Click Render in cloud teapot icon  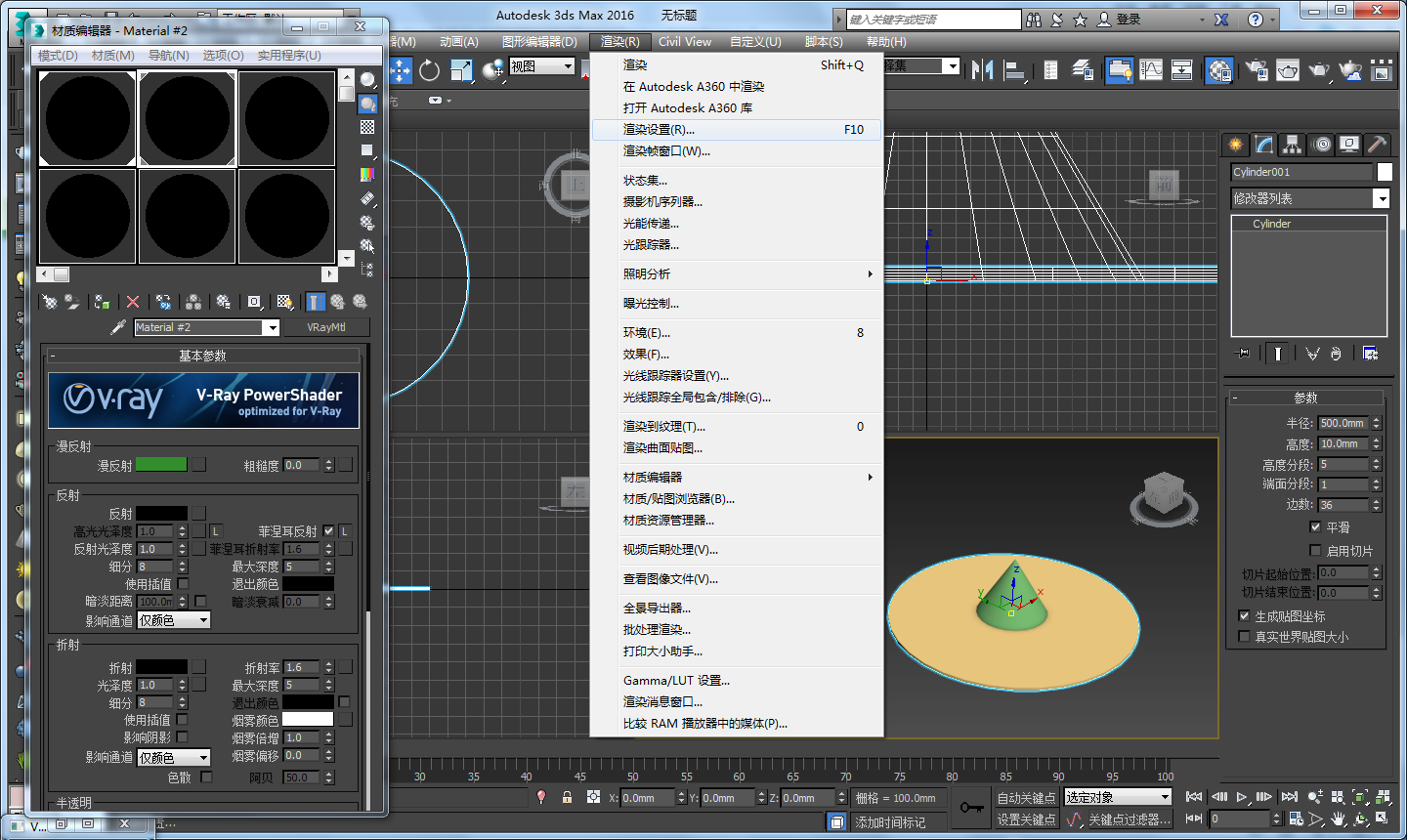click(x=1350, y=69)
